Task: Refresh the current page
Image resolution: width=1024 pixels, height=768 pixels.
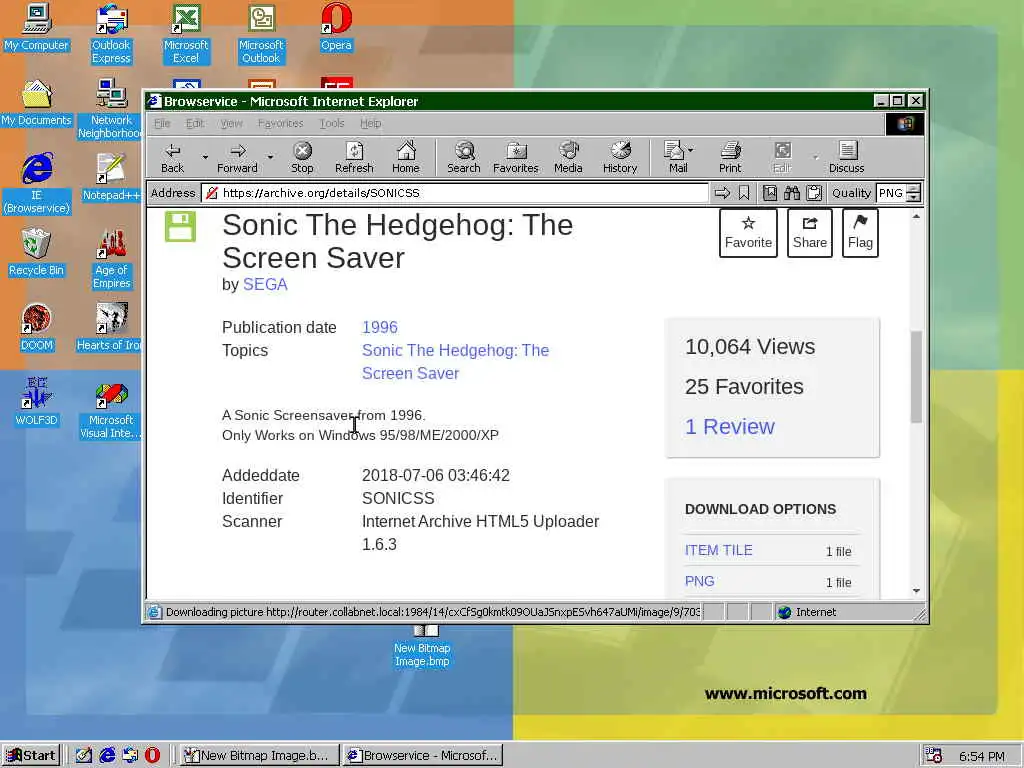Action: pyautogui.click(x=354, y=158)
